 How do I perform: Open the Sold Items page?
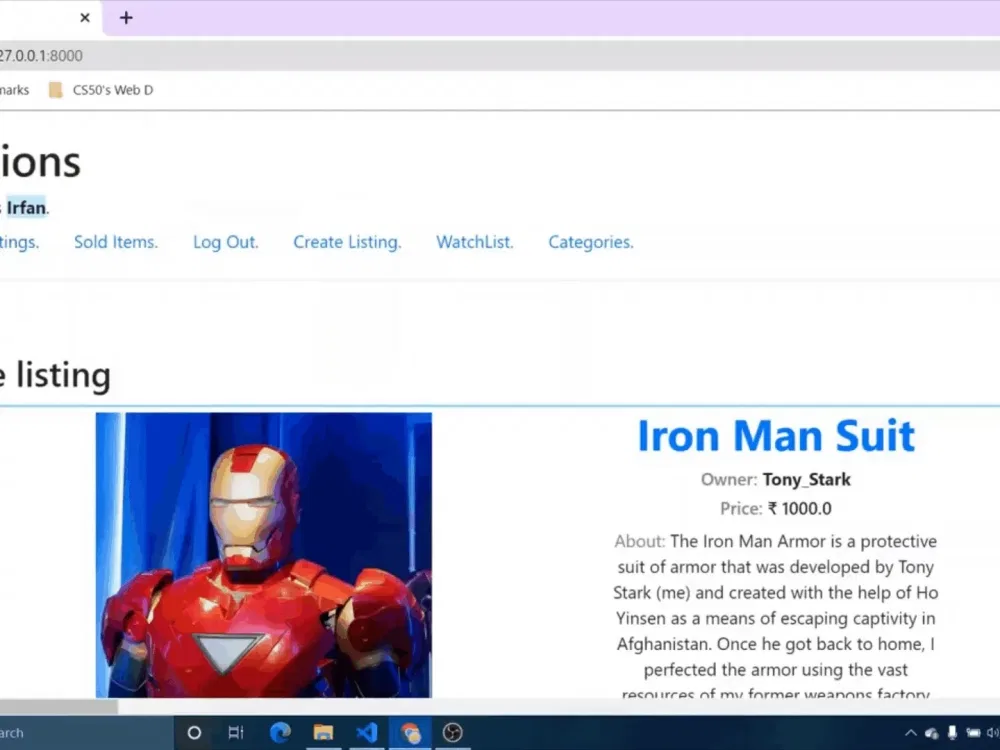(116, 242)
